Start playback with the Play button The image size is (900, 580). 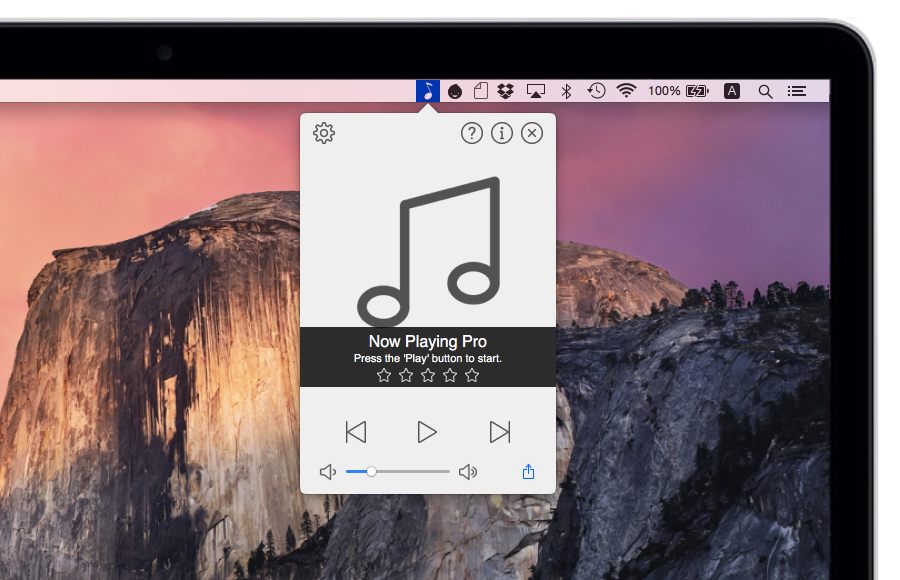(427, 432)
